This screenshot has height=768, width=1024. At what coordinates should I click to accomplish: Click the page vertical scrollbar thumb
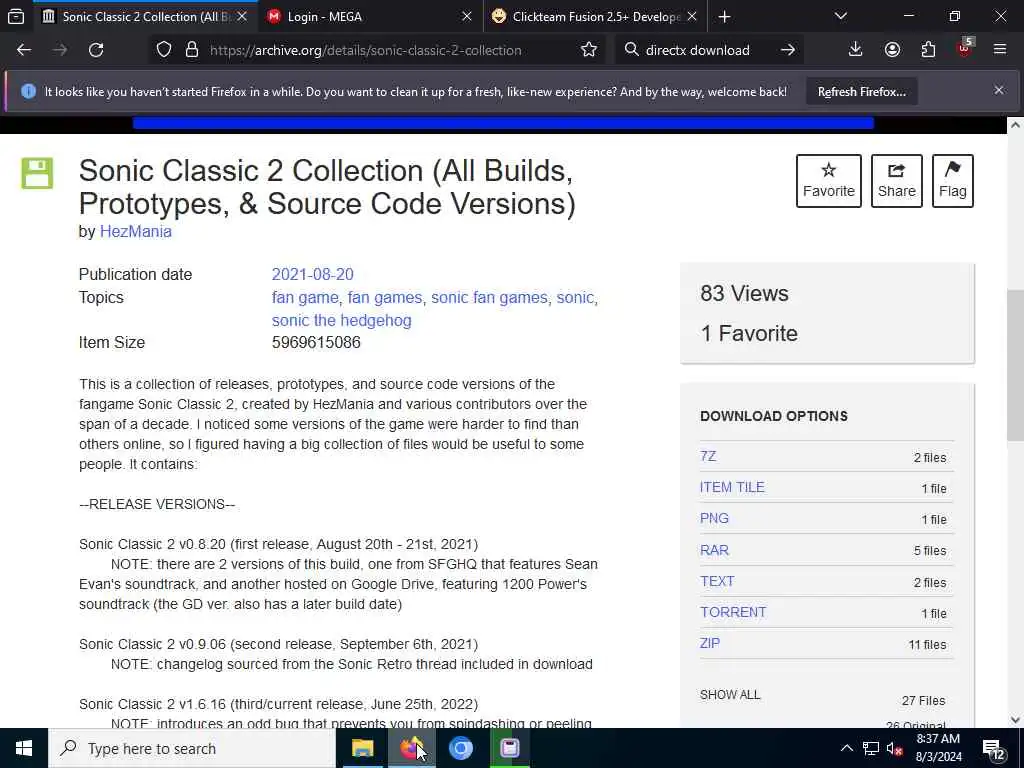coord(1015,365)
